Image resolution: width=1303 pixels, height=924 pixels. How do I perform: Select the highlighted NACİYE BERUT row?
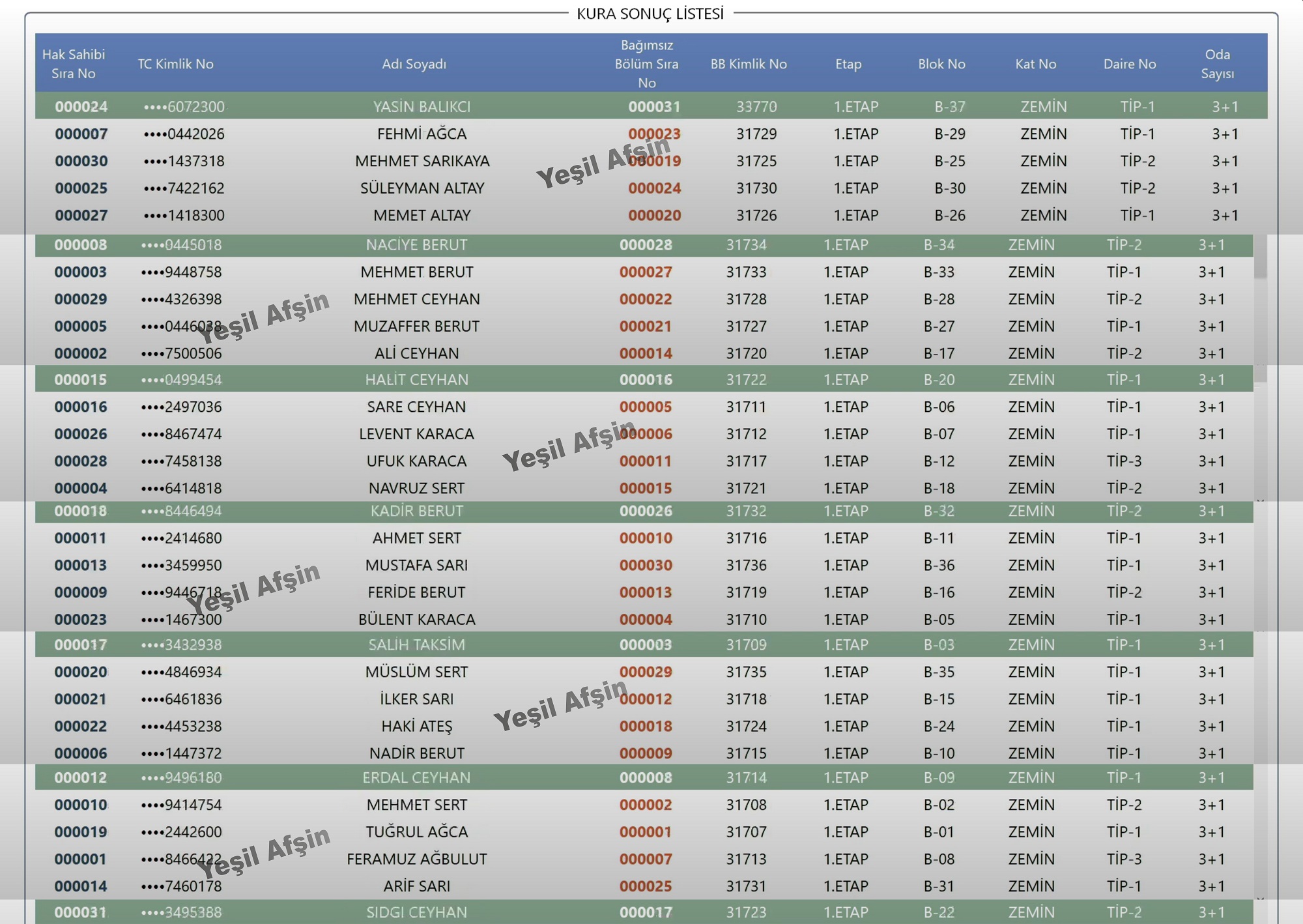pyautogui.click(x=644, y=245)
